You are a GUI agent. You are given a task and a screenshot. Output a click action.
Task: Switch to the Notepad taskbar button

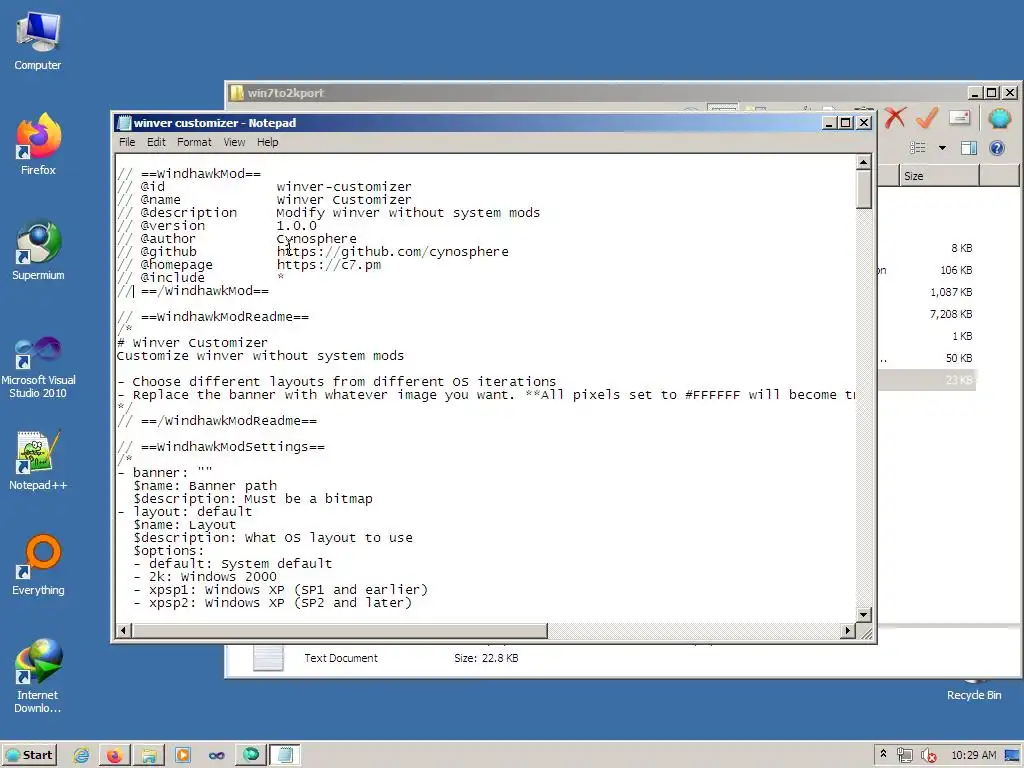coord(285,755)
